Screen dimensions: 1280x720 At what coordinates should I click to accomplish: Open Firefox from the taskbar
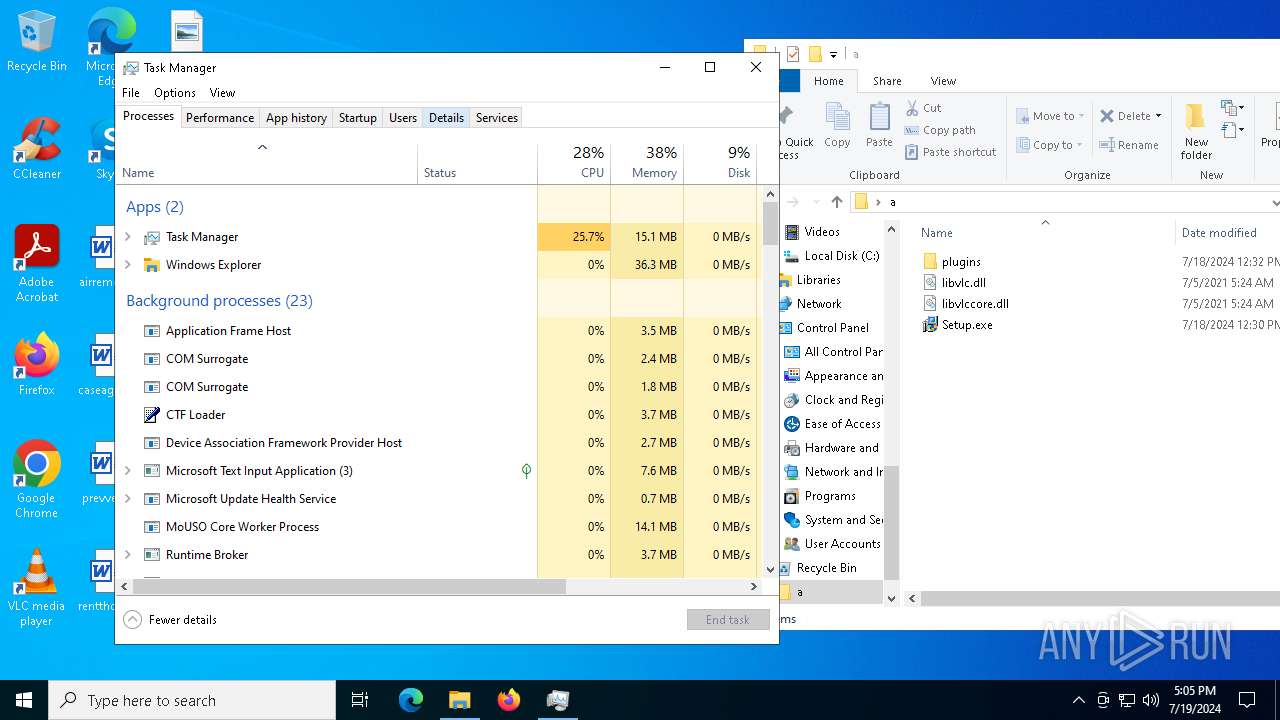click(x=508, y=700)
